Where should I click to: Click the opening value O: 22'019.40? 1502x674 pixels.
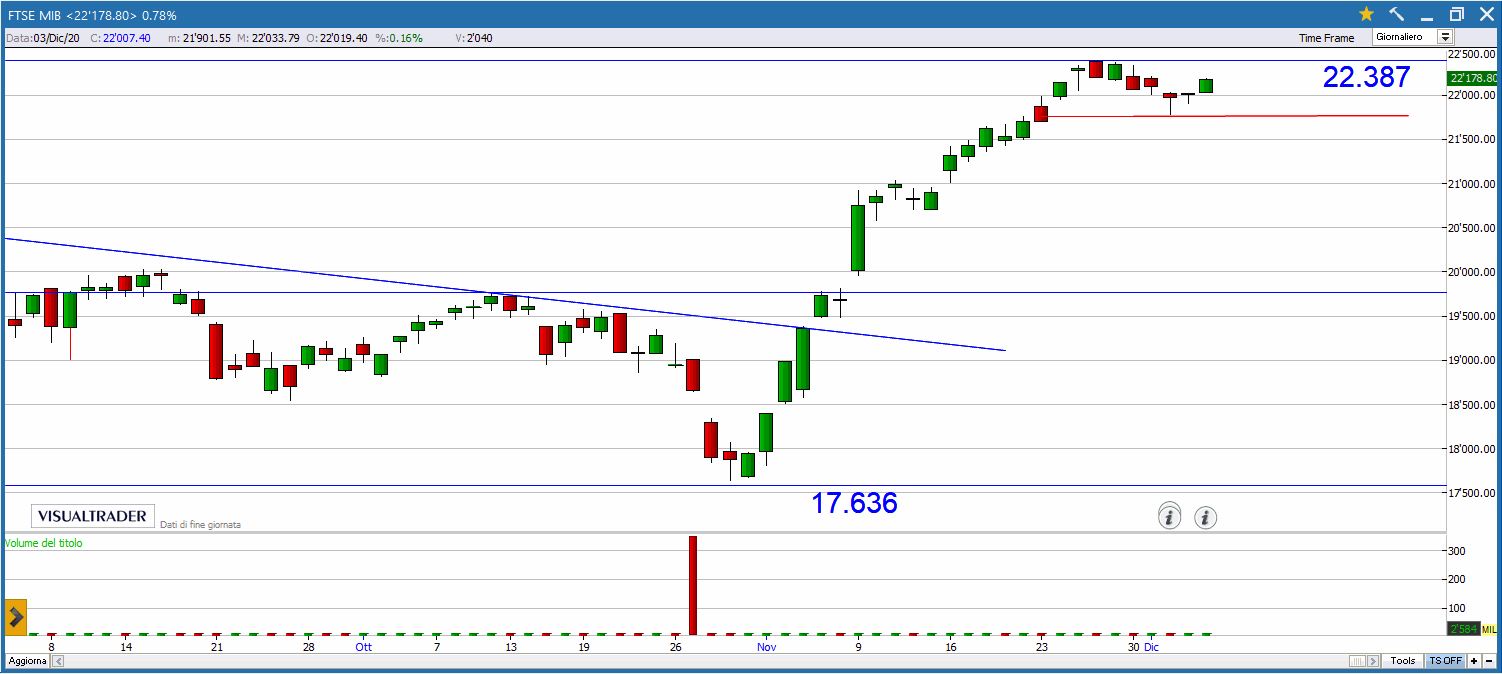click(339, 38)
